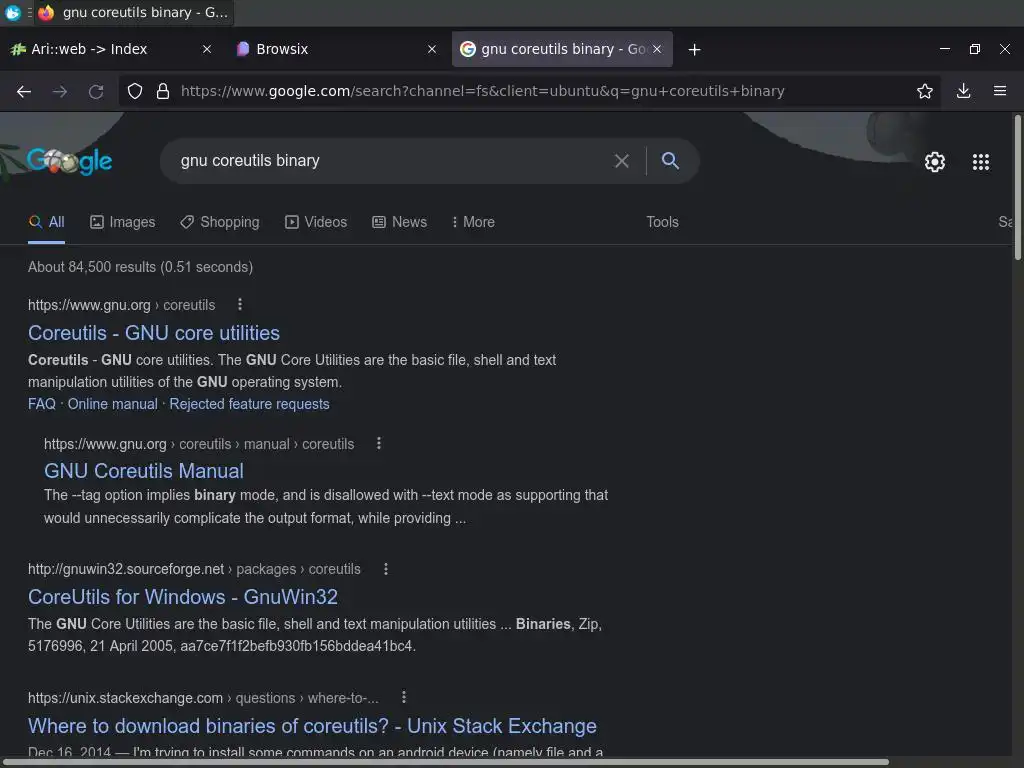Screen dimensions: 1024x768
Task: Open options menu for unix.stackexchange.com result
Action: click(x=404, y=697)
